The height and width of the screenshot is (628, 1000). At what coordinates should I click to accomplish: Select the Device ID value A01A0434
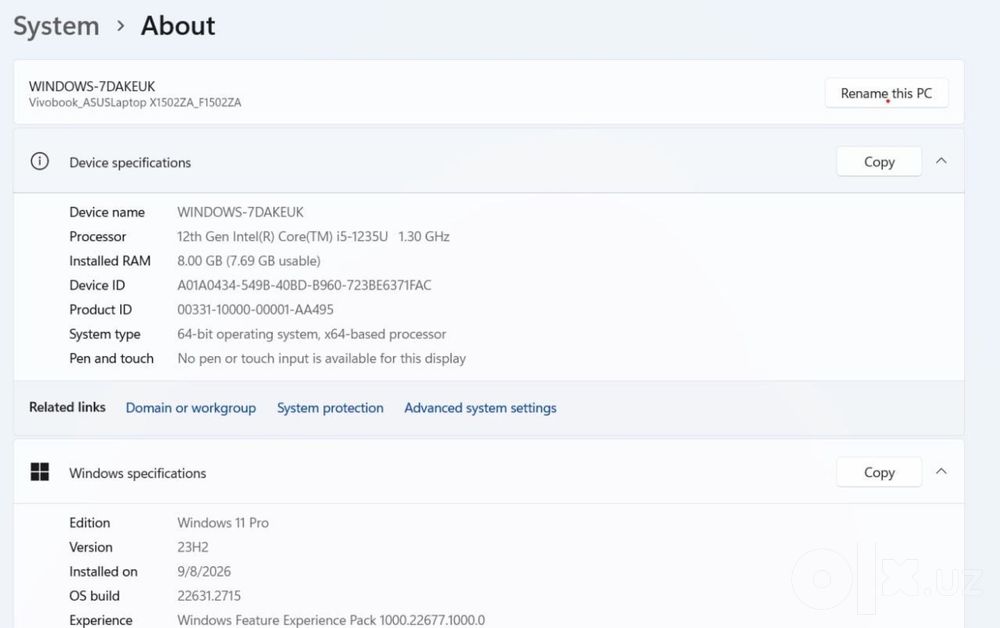coord(304,285)
